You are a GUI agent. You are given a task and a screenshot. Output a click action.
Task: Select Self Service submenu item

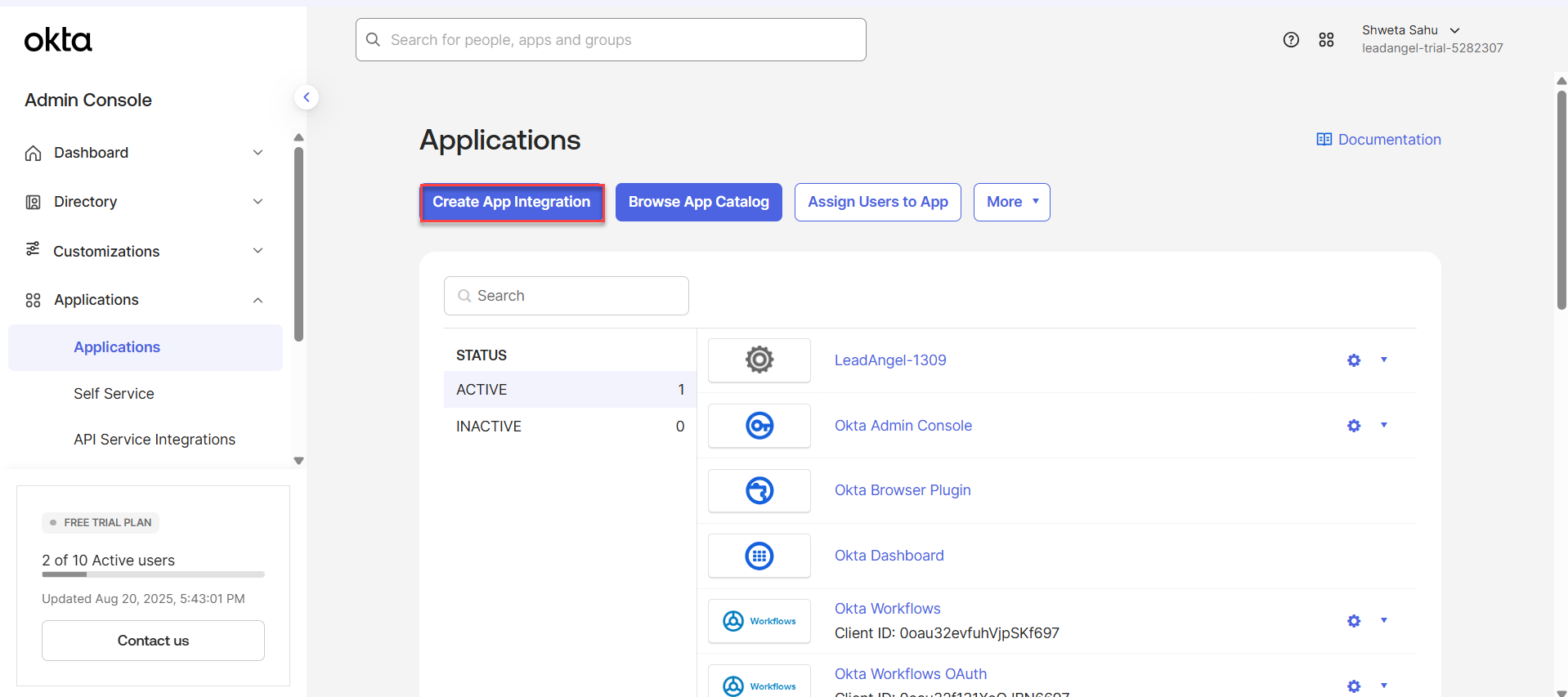114,394
